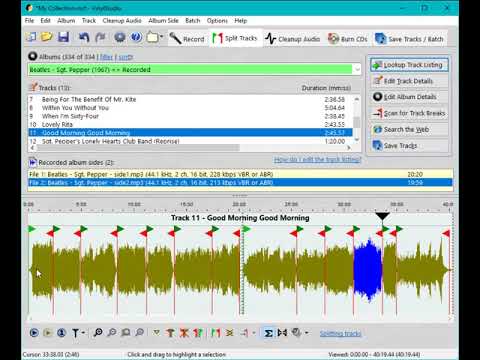480x360 pixels.
Task: Switch to the Record tab
Action: coord(187,39)
